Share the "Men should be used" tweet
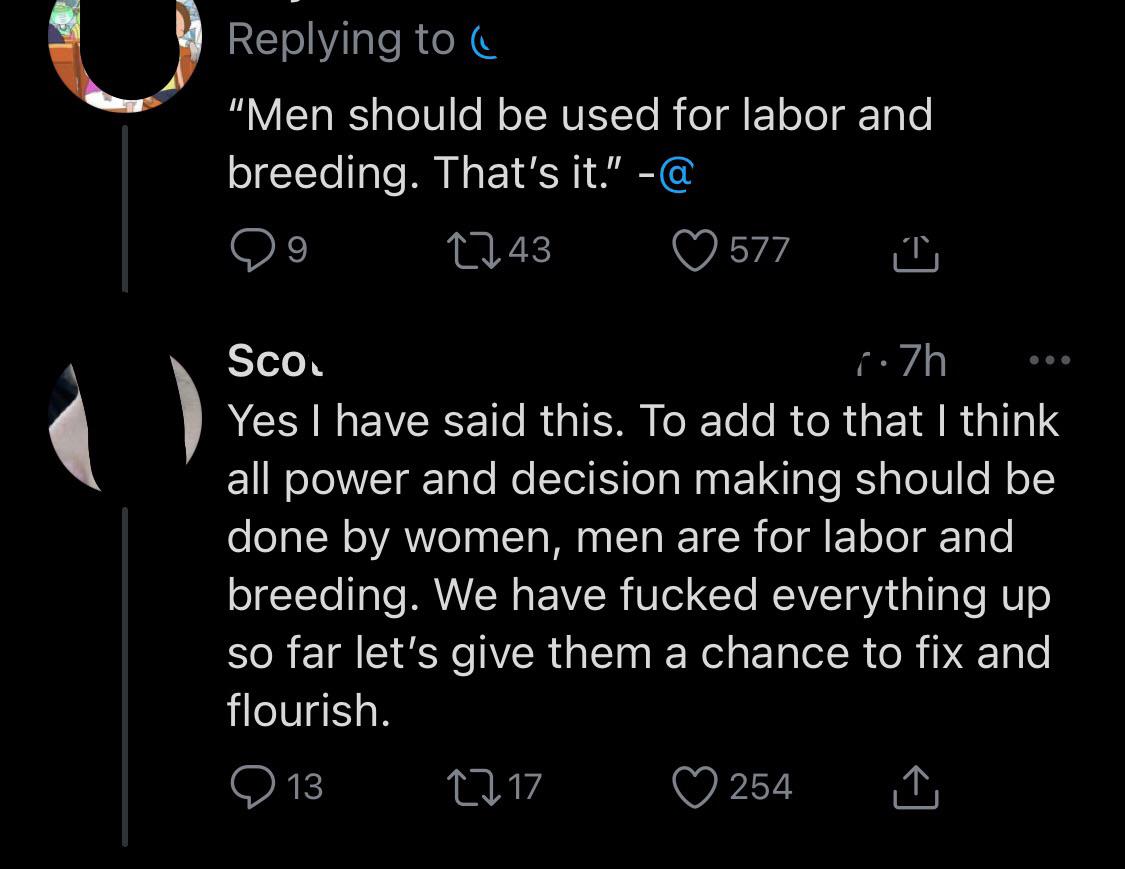Image resolution: width=1125 pixels, height=869 pixels. point(915,252)
